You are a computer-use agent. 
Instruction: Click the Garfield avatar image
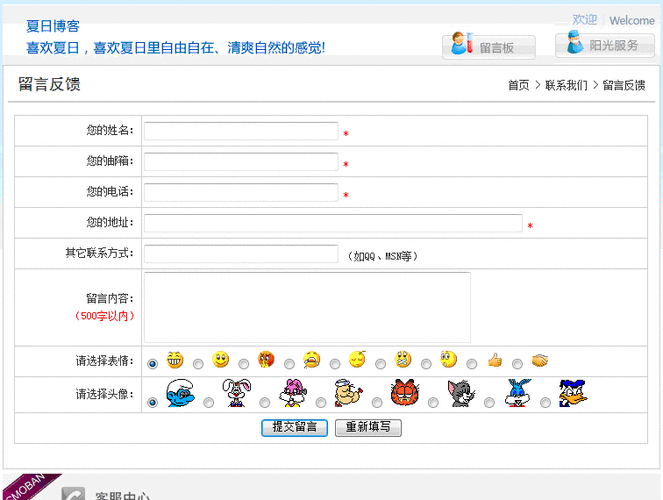point(405,393)
